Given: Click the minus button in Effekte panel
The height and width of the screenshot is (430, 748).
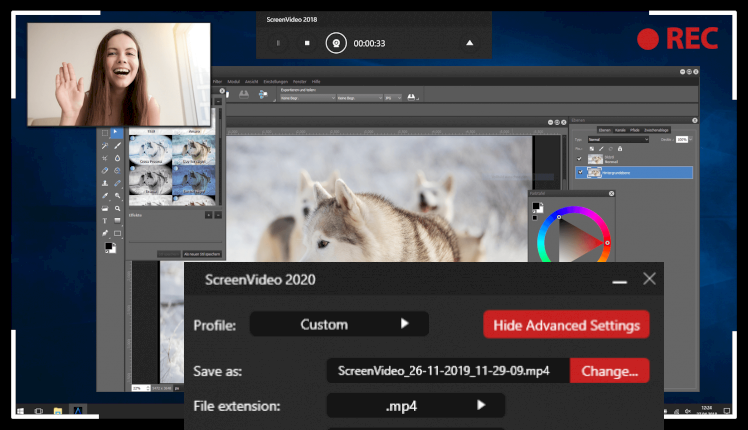Looking at the screenshot, I should click(218, 215).
